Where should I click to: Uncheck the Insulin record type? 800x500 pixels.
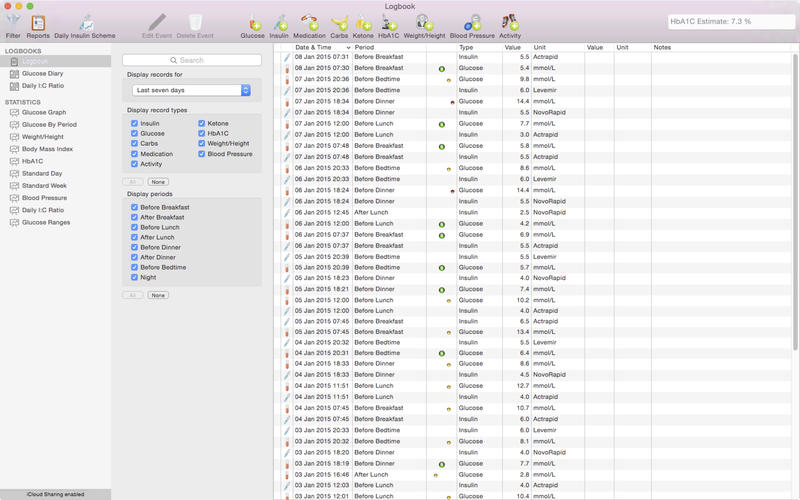pos(135,124)
